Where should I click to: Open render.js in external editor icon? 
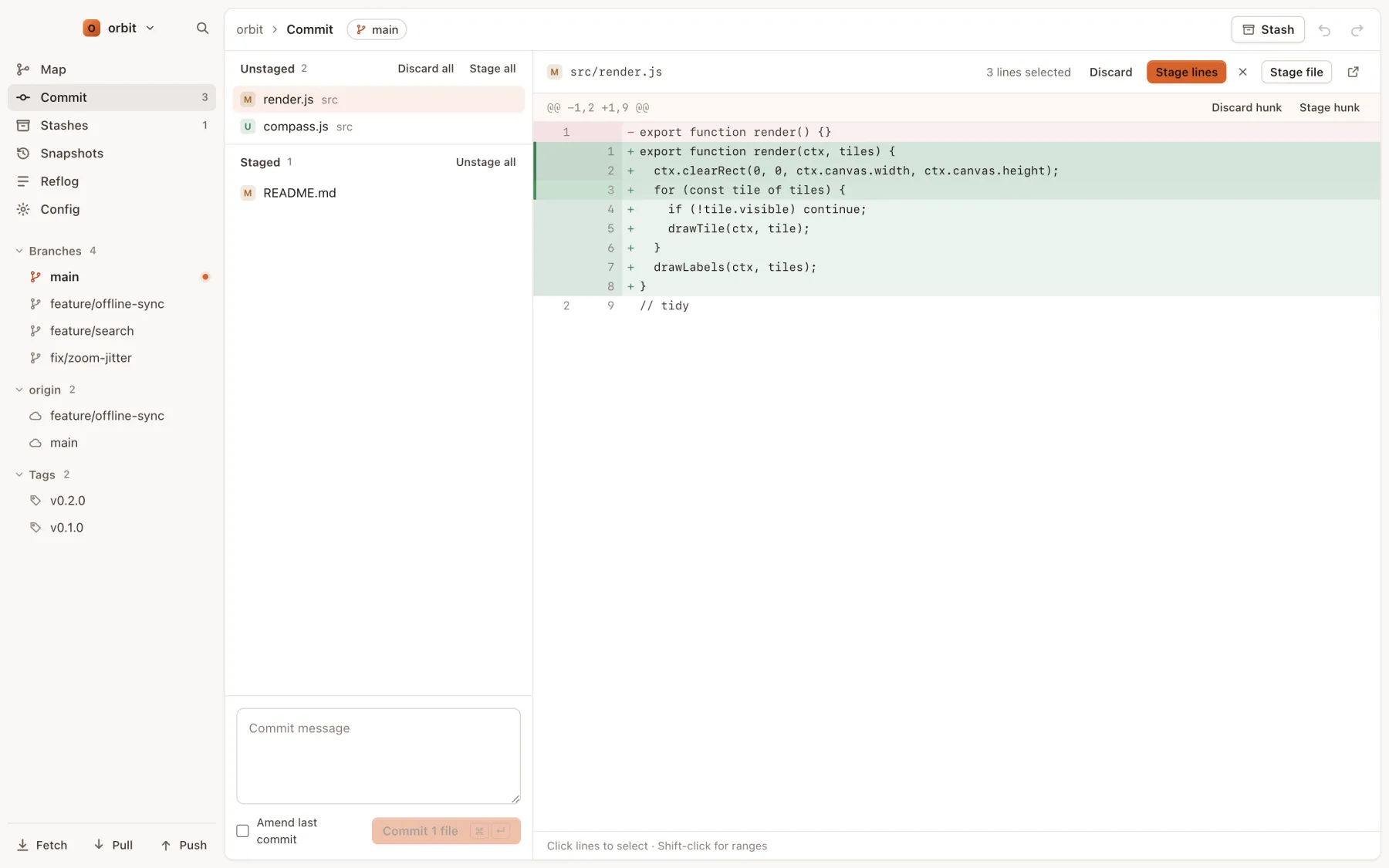click(x=1353, y=72)
